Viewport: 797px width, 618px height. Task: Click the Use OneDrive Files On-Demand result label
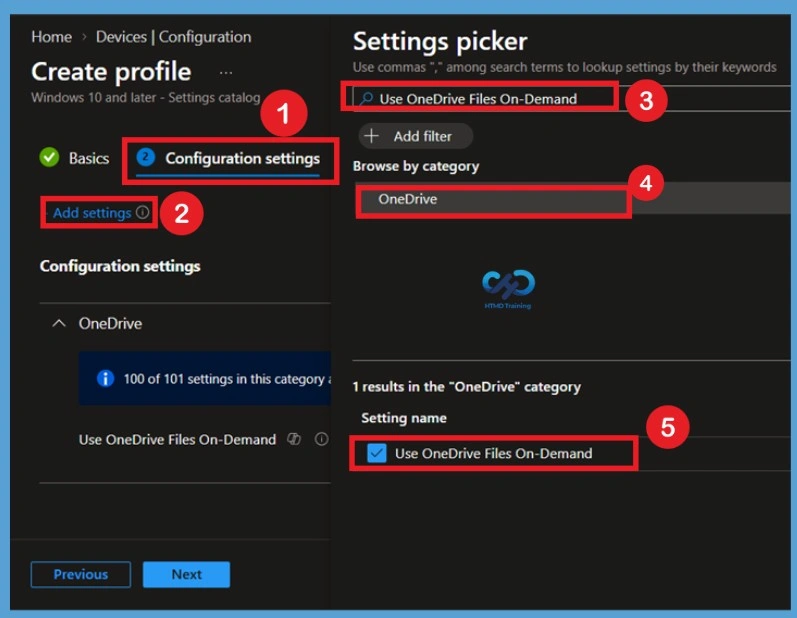pyautogui.click(x=494, y=453)
